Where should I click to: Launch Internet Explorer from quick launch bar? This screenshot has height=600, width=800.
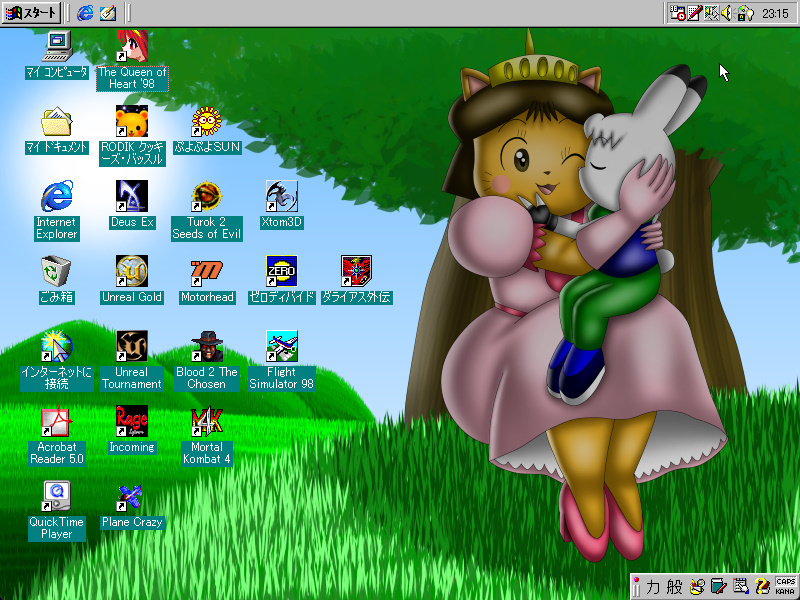click(85, 13)
